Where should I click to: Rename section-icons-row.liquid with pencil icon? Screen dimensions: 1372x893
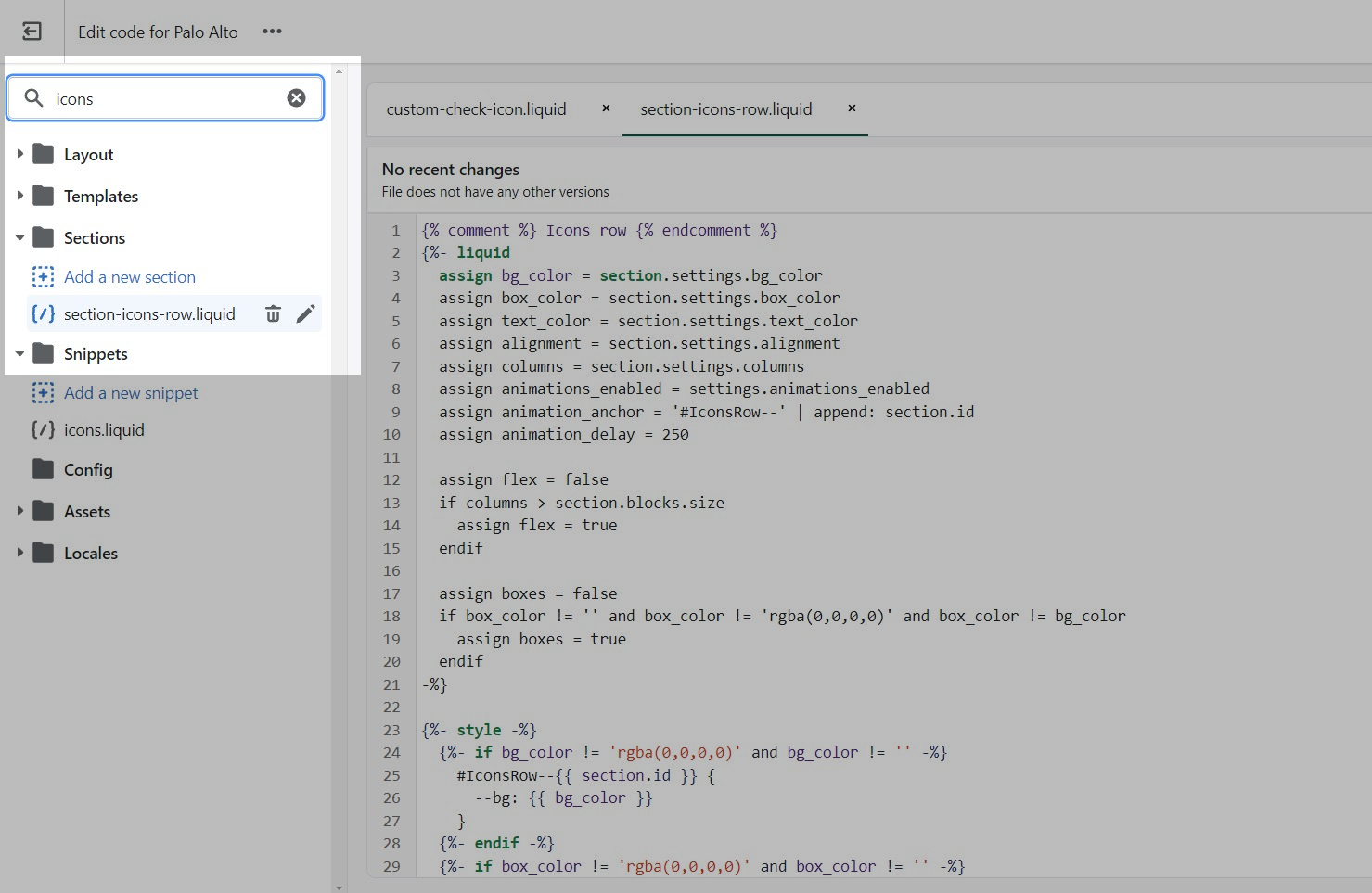point(306,314)
